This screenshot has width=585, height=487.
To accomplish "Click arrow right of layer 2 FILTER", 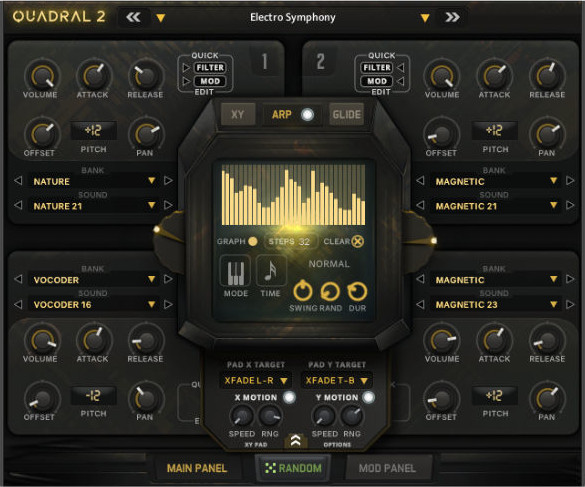I will (400, 68).
